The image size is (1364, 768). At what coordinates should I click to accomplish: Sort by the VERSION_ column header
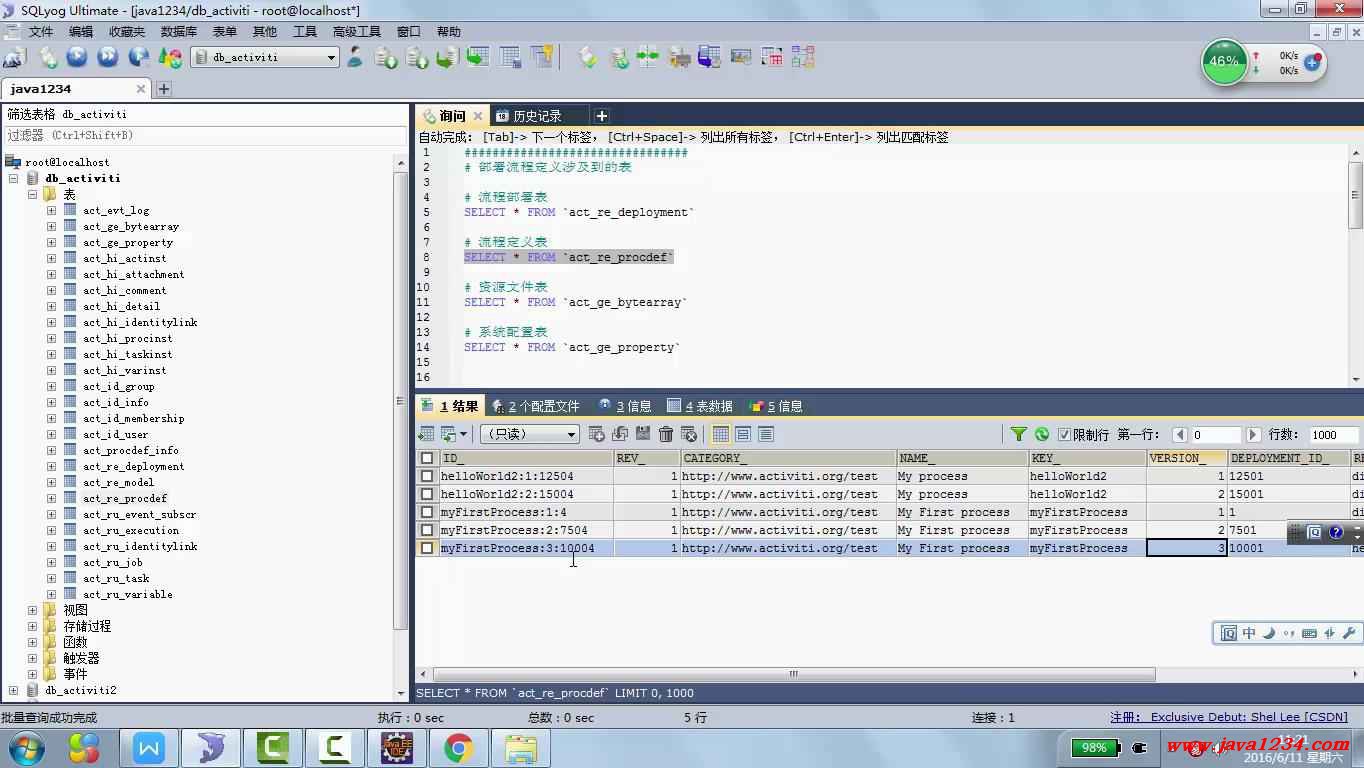[1187, 458]
